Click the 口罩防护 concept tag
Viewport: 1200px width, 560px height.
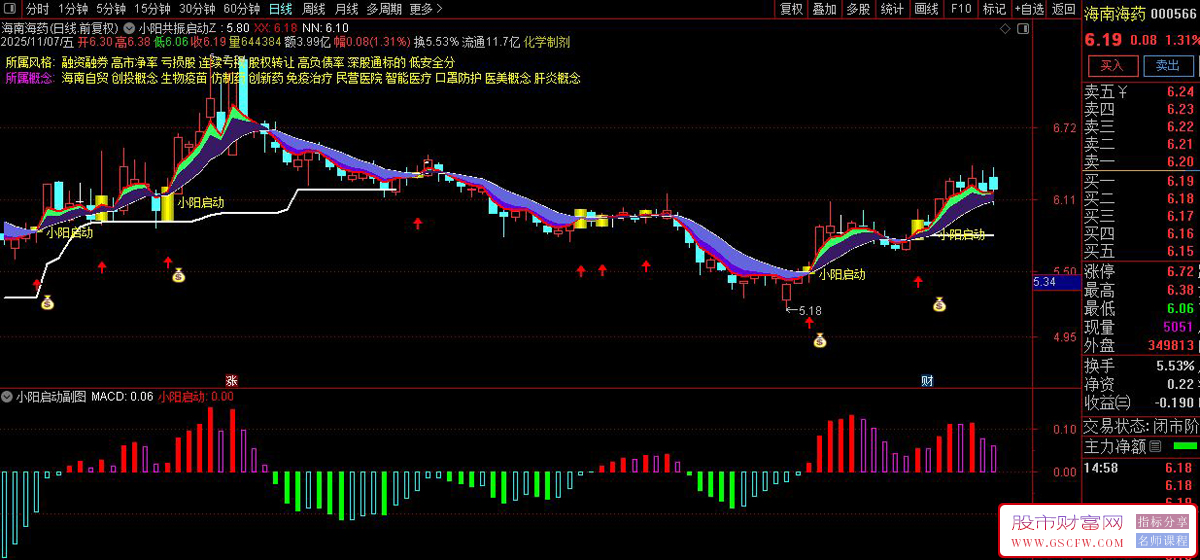[458, 78]
